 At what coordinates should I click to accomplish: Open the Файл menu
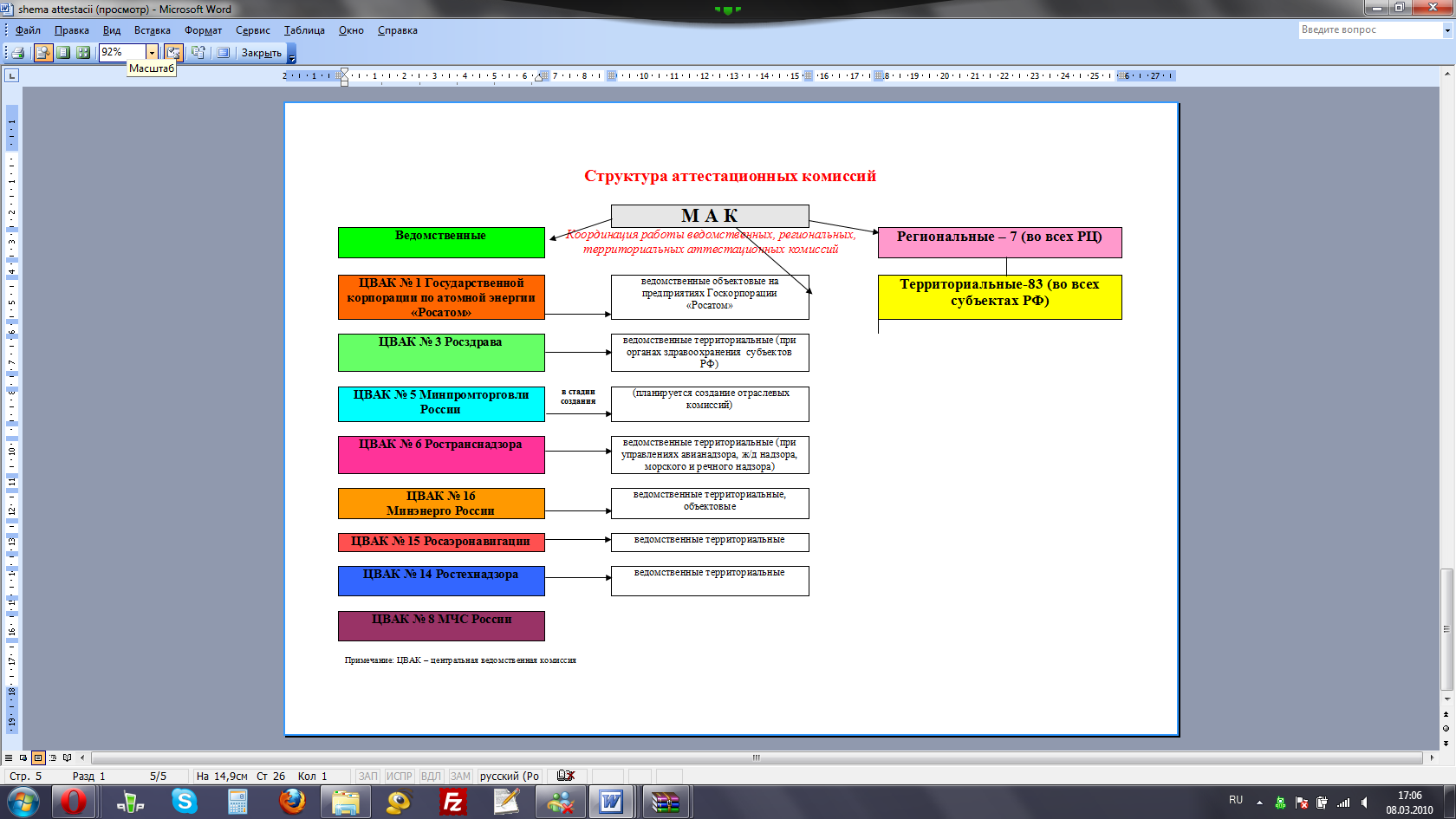pyautogui.click(x=28, y=30)
